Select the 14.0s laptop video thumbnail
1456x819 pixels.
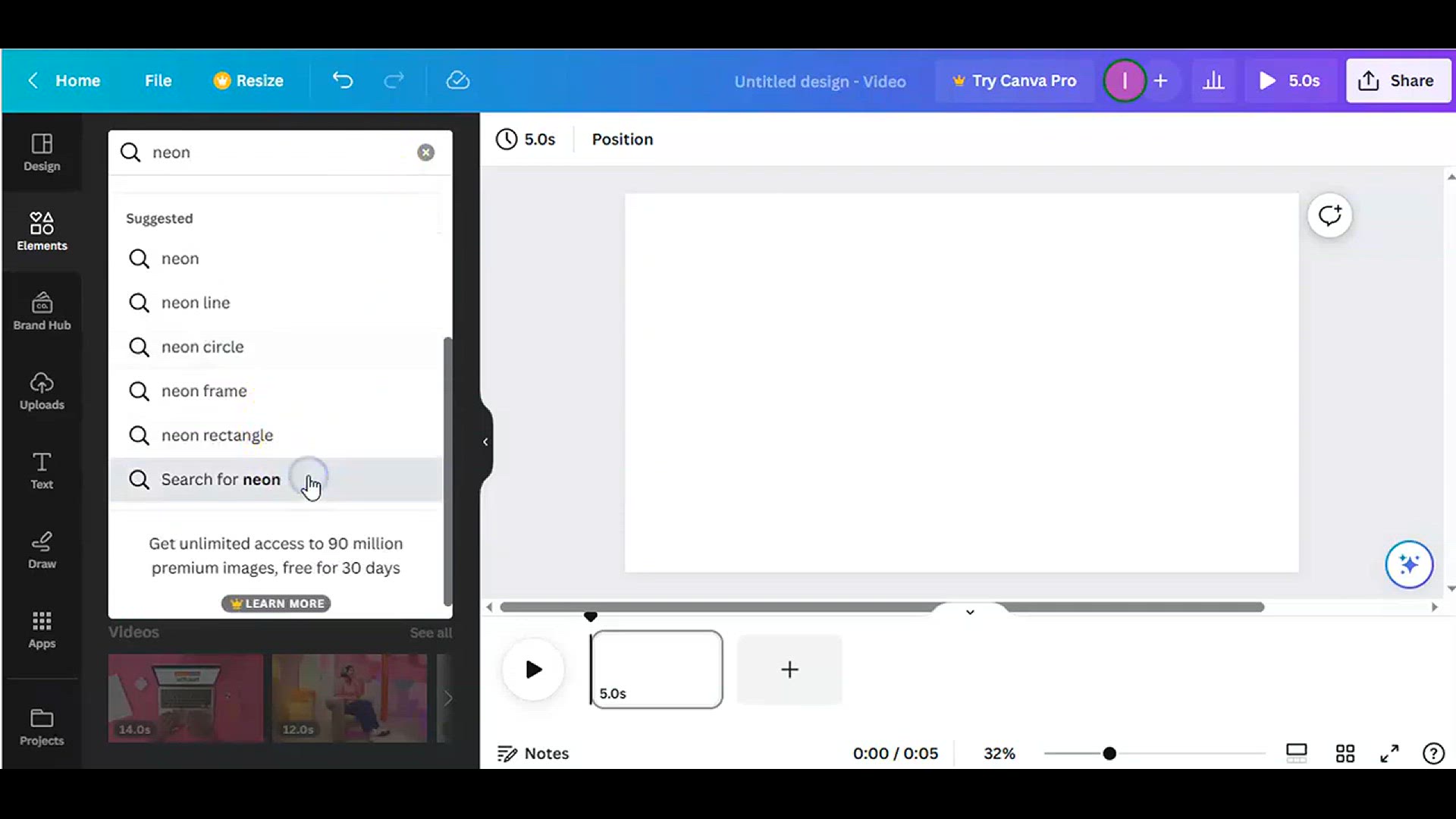pyautogui.click(x=186, y=698)
